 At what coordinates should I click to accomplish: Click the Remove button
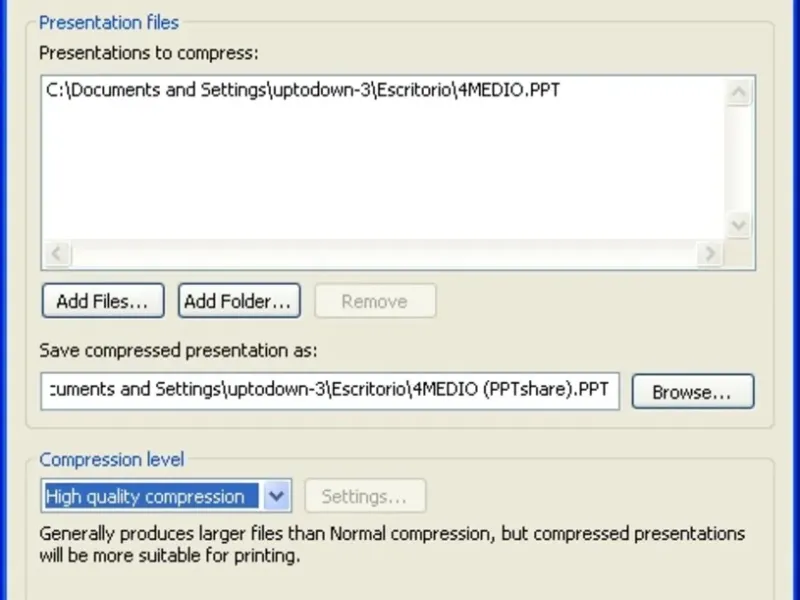(375, 301)
